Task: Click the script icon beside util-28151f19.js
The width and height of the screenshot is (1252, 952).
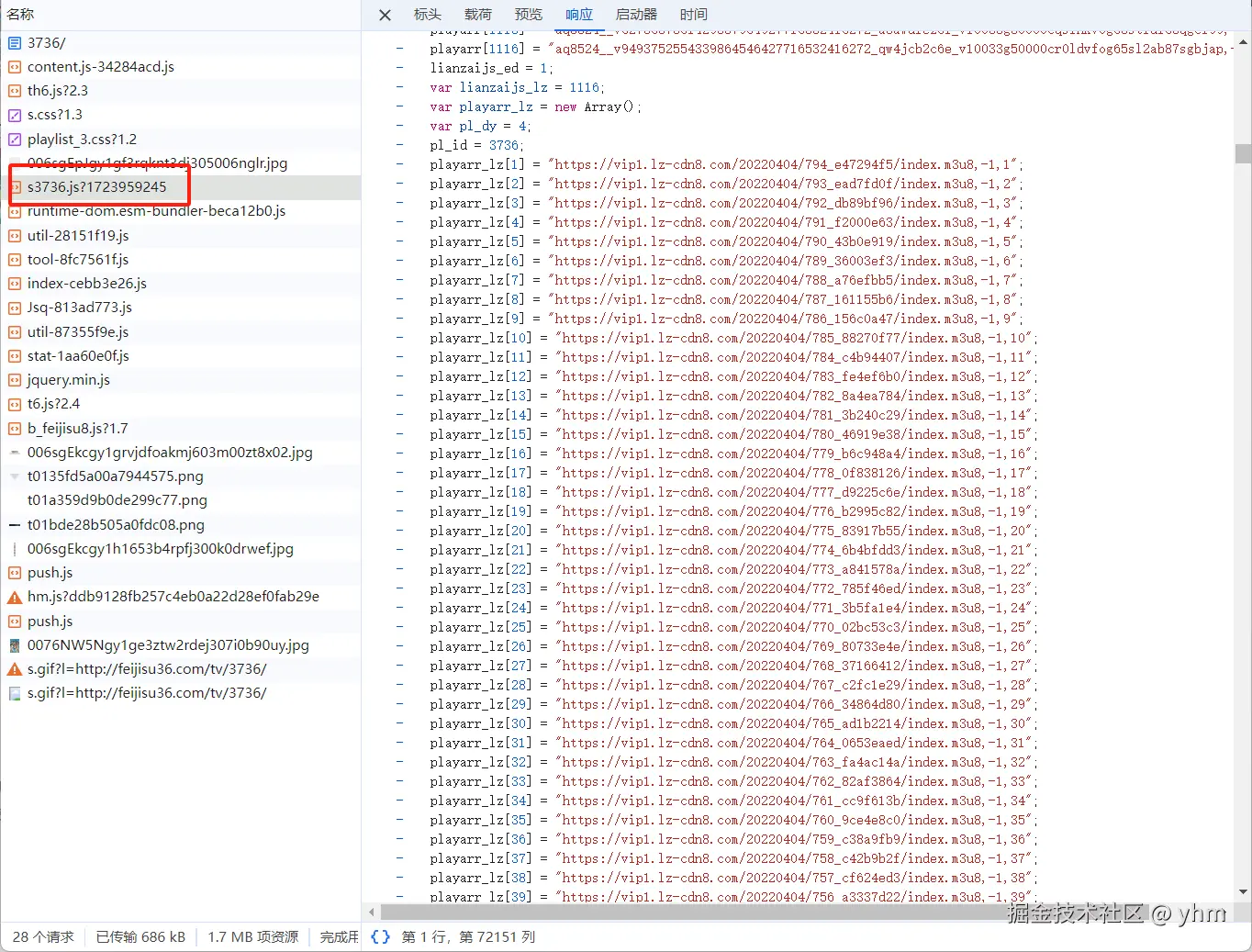Action: coord(15,236)
